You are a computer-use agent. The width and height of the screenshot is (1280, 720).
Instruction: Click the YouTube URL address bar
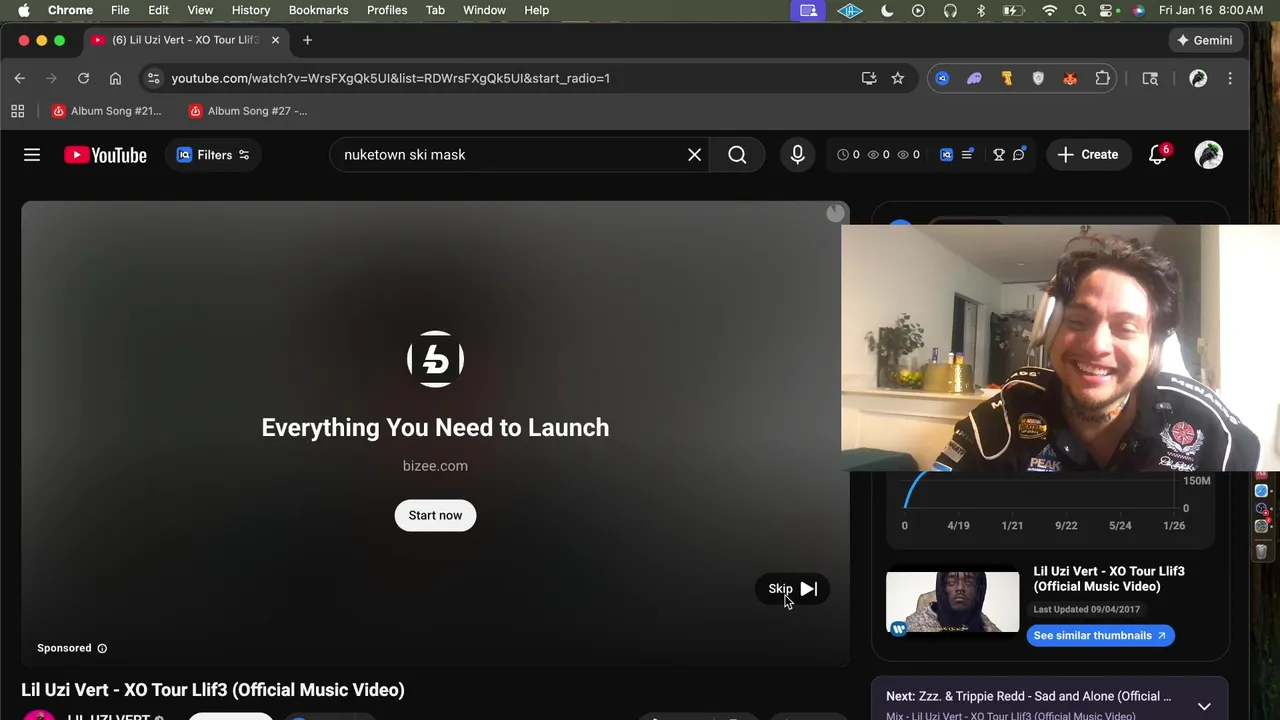(390, 78)
